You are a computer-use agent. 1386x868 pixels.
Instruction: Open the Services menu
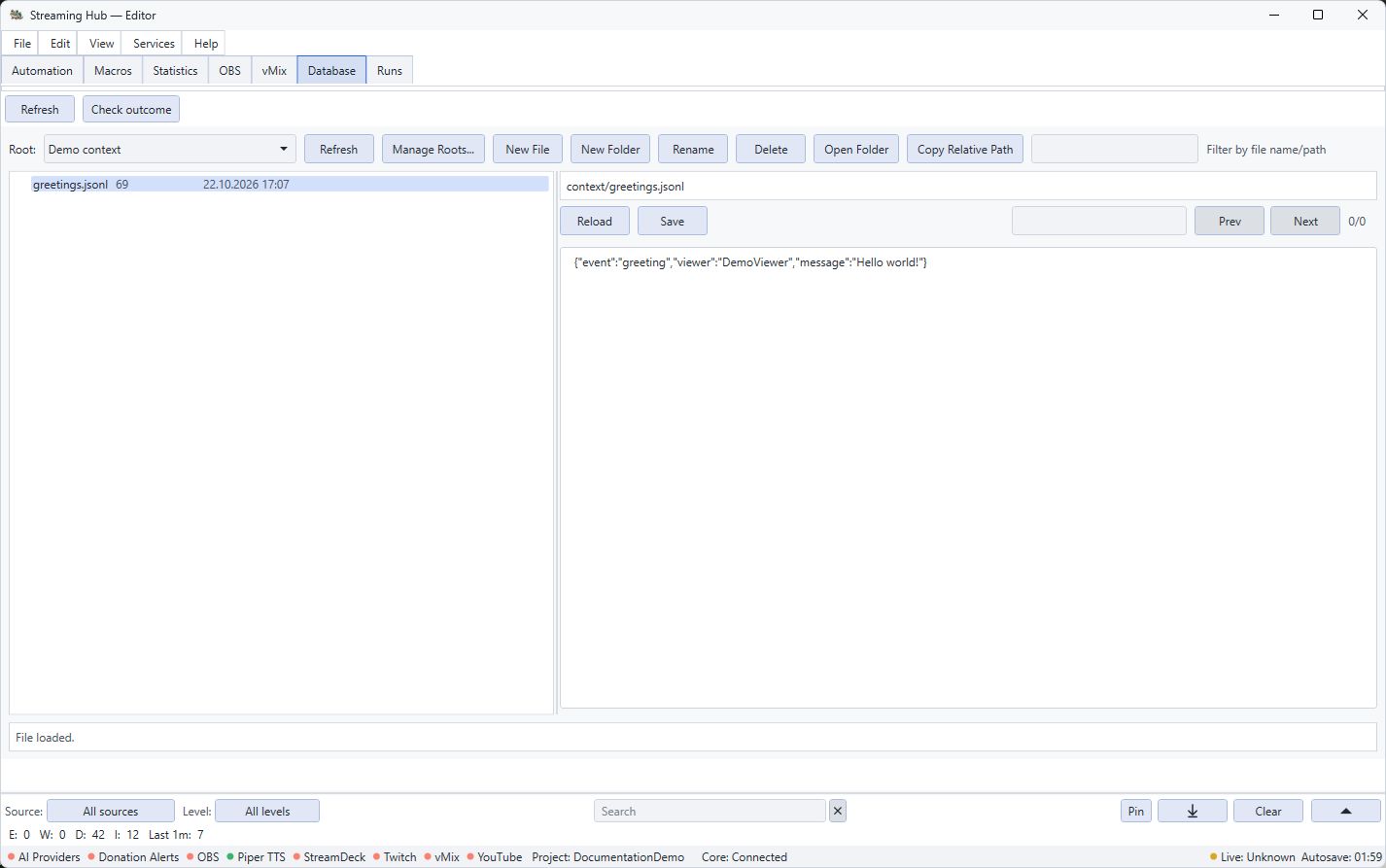[x=154, y=43]
